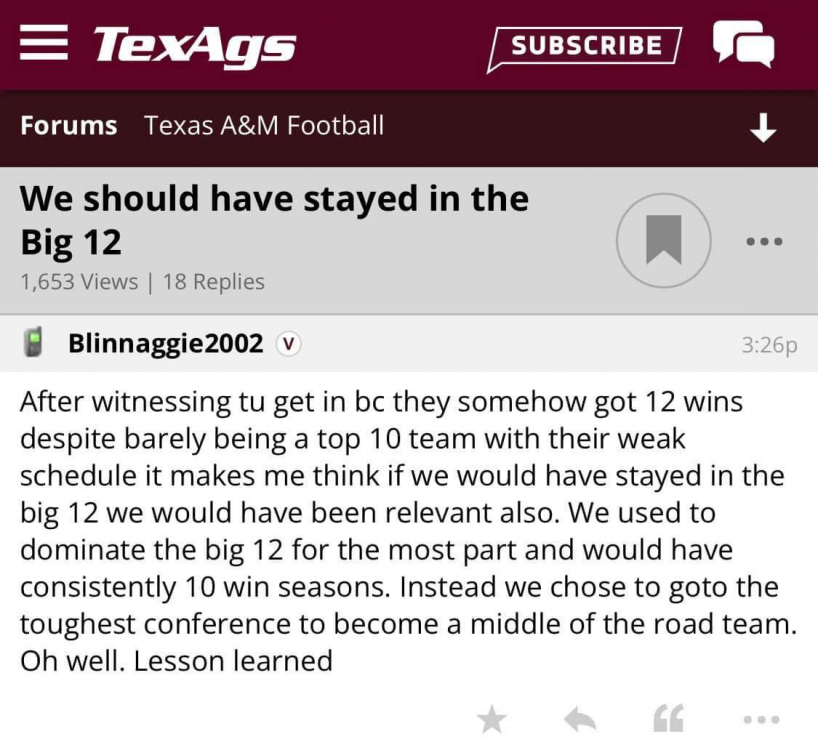Open the hamburger navigation menu

[44, 44]
